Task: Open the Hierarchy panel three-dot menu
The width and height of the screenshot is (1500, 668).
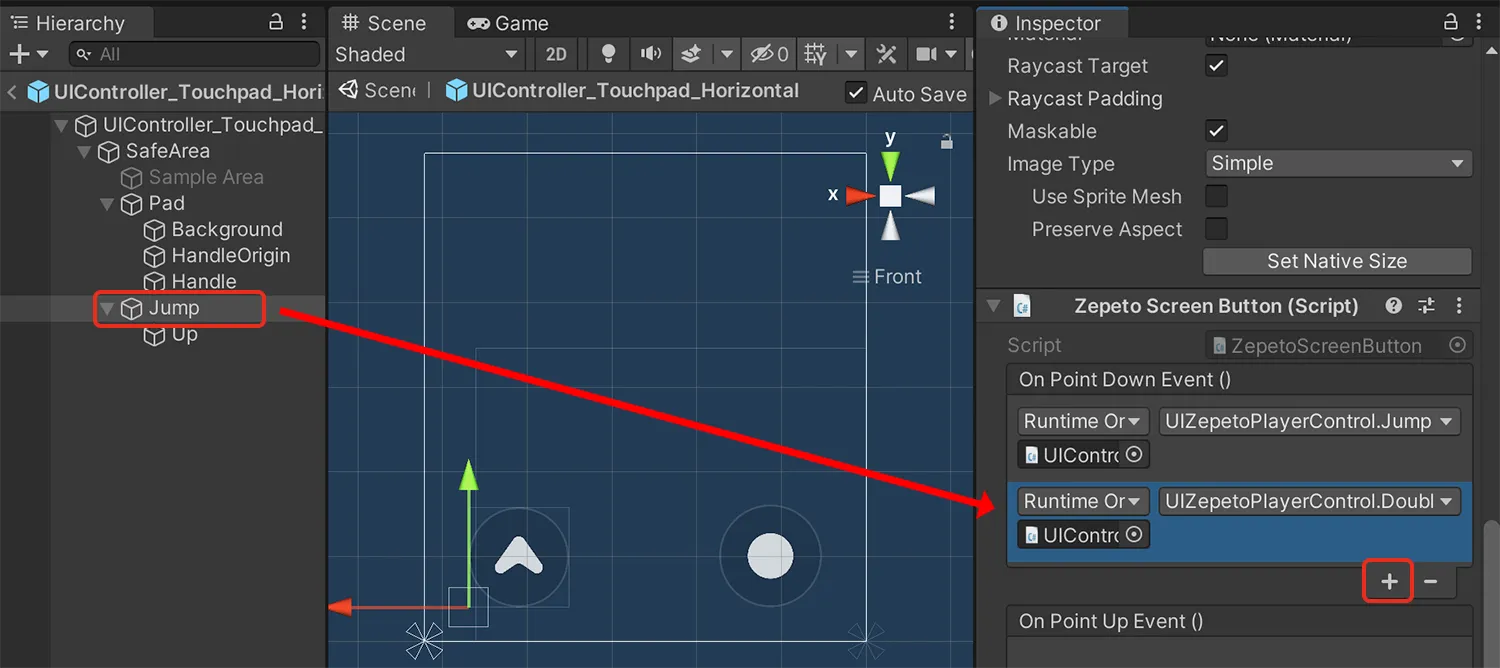Action: pyautogui.click(x=304, y=22)
